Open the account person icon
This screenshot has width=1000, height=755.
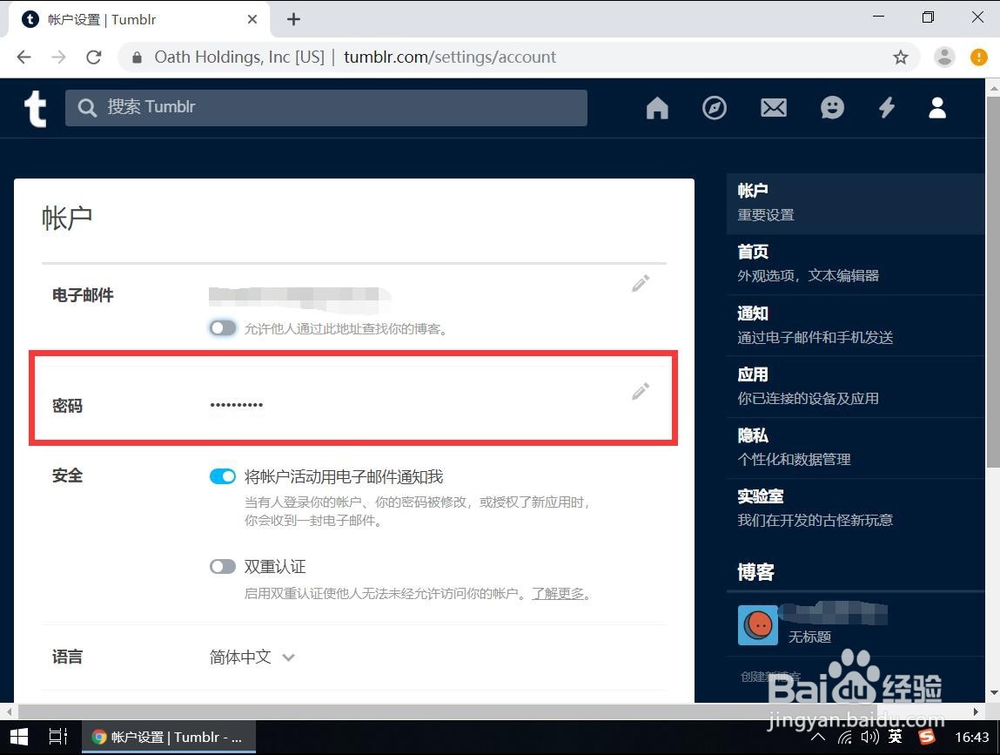(x=937, y=107)
